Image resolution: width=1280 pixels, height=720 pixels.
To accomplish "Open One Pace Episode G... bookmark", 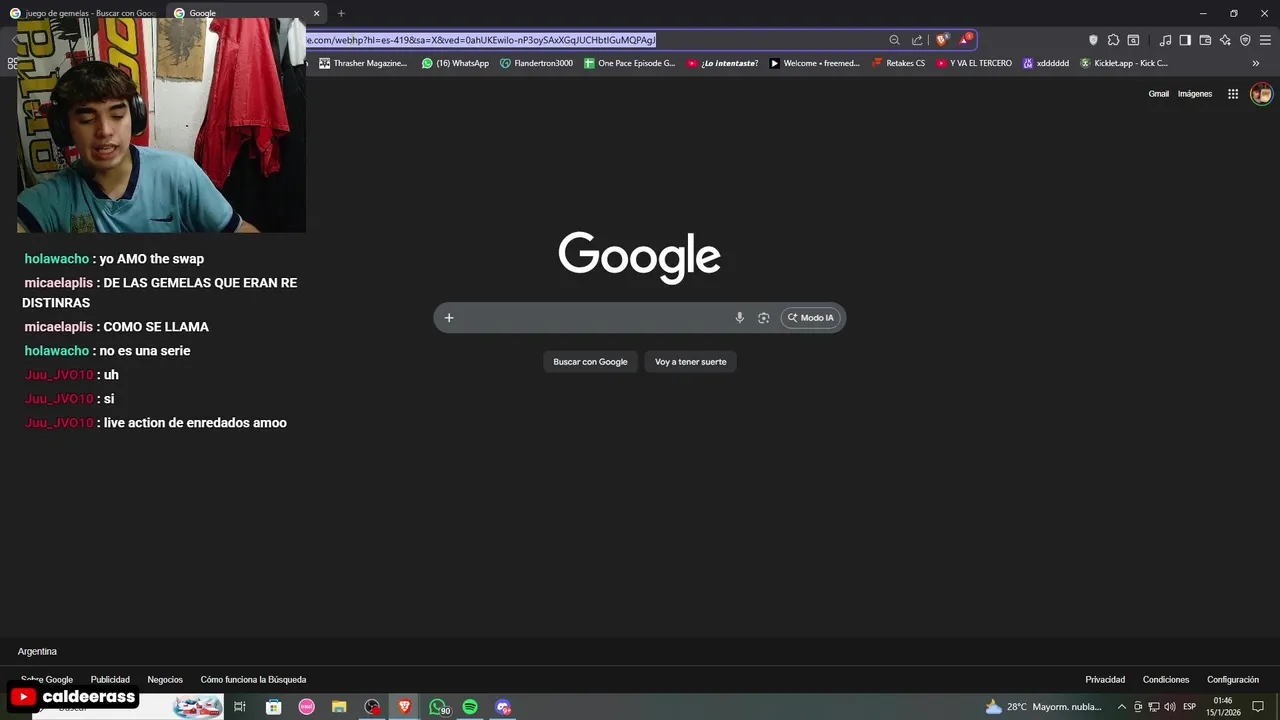I will click(x=630, y=63).
